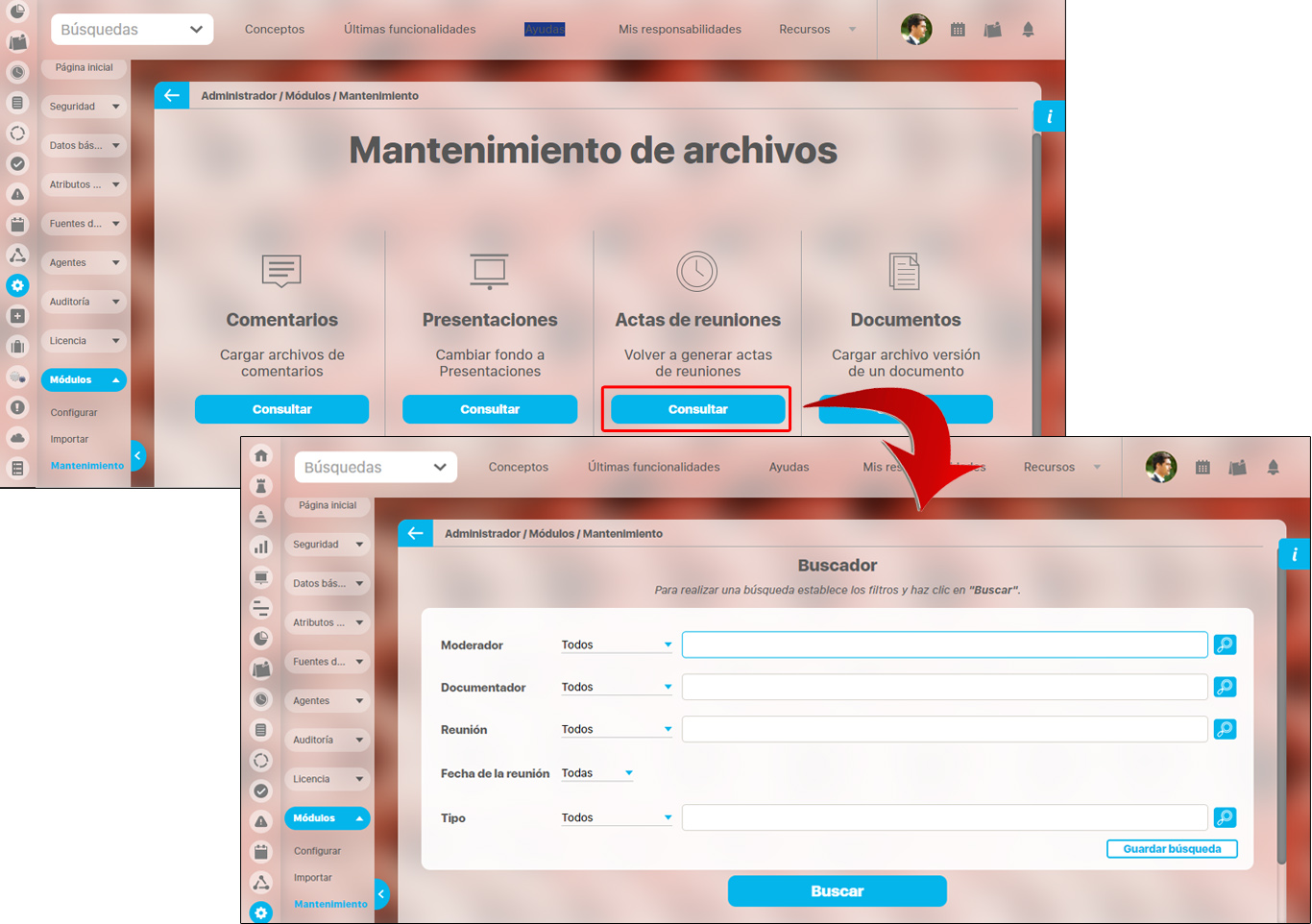
Task: Click the Documentos page icon
Action: (x=905, y=272)
